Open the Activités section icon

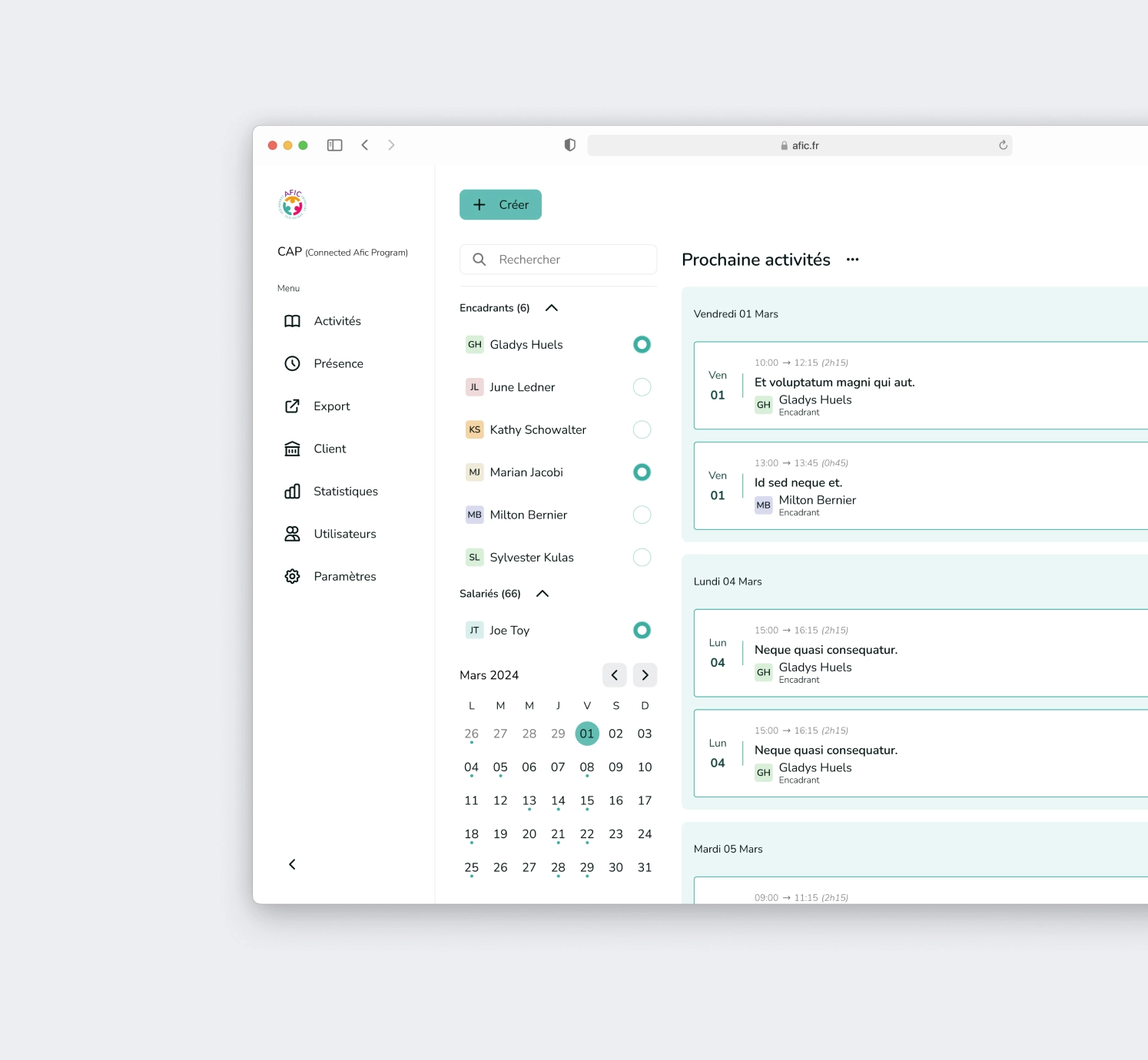pos(292,321)
